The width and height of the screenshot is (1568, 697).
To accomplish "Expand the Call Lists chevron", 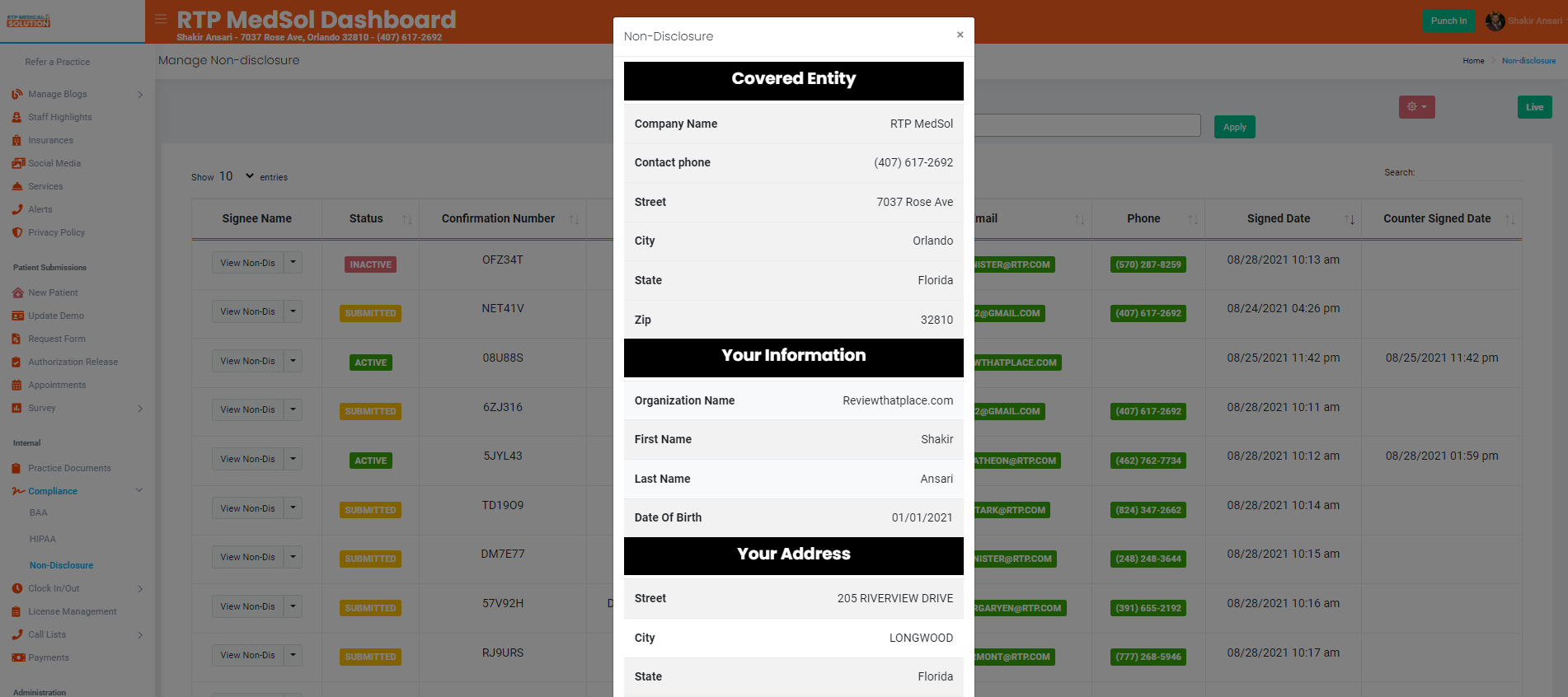I will coord(140,635).
